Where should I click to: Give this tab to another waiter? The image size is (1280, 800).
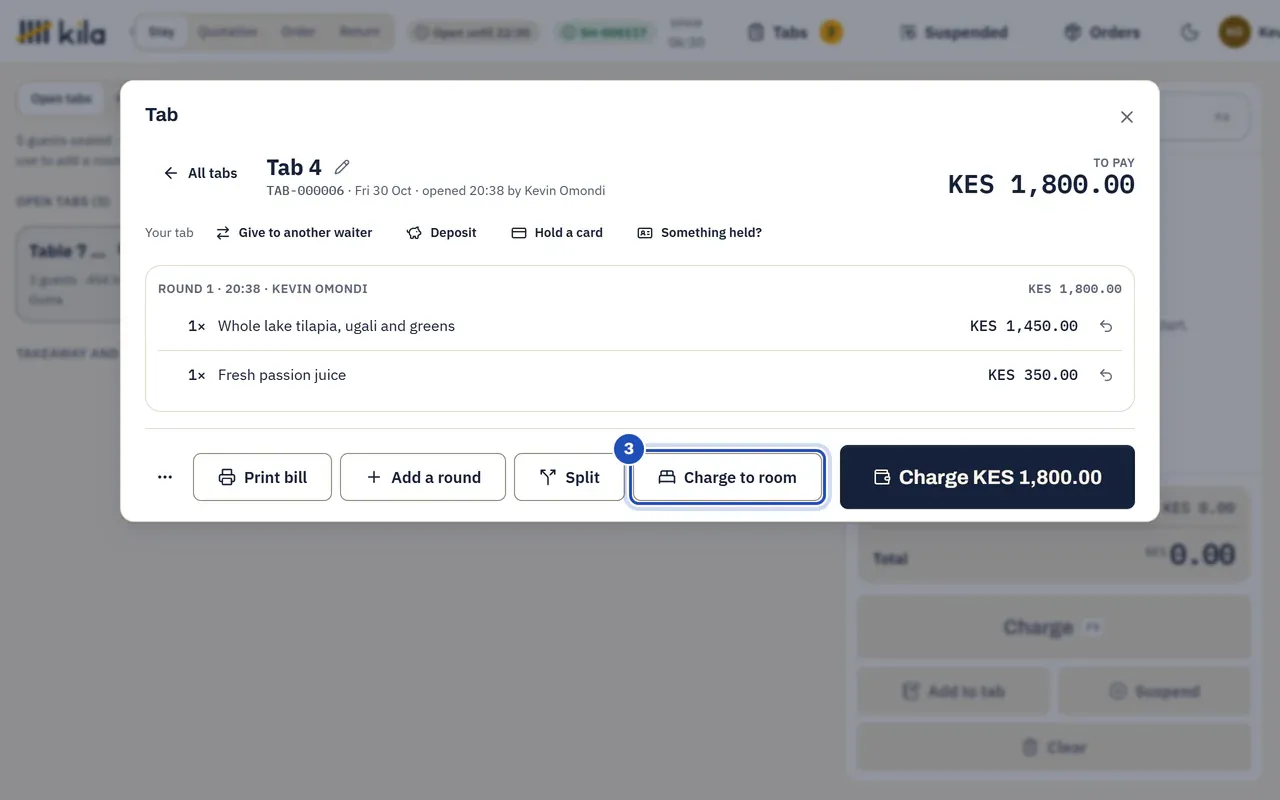294,232
